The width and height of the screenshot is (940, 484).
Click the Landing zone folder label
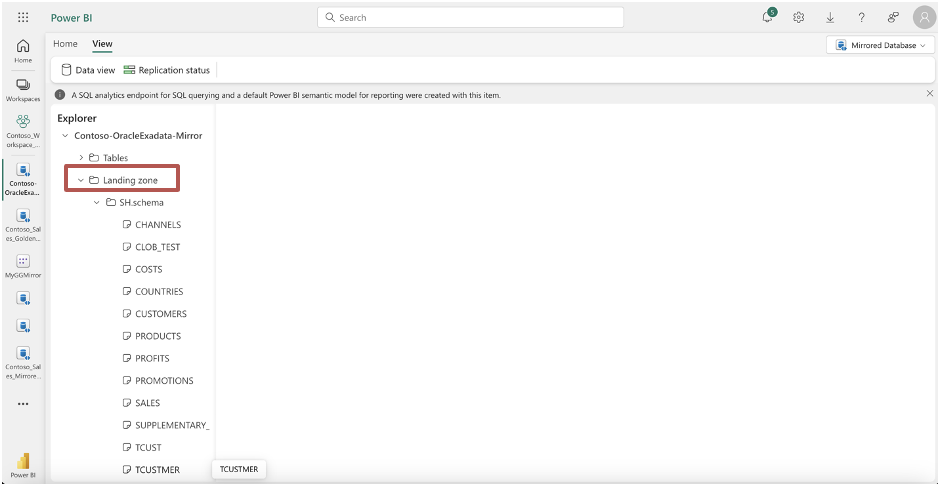click(130, 181)
